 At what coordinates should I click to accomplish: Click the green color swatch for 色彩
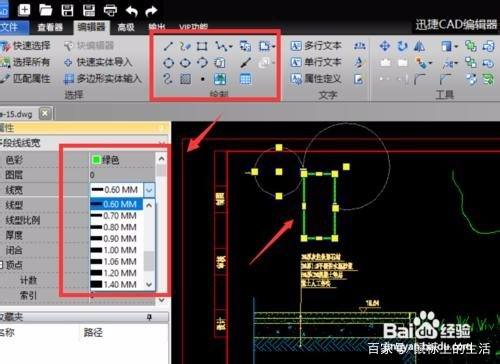pos(96,160)
